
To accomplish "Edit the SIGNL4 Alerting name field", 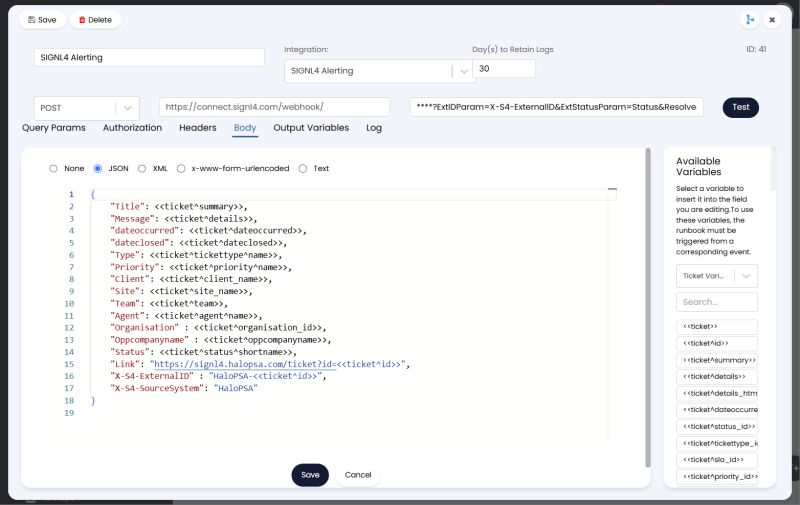I will [149, 57].
